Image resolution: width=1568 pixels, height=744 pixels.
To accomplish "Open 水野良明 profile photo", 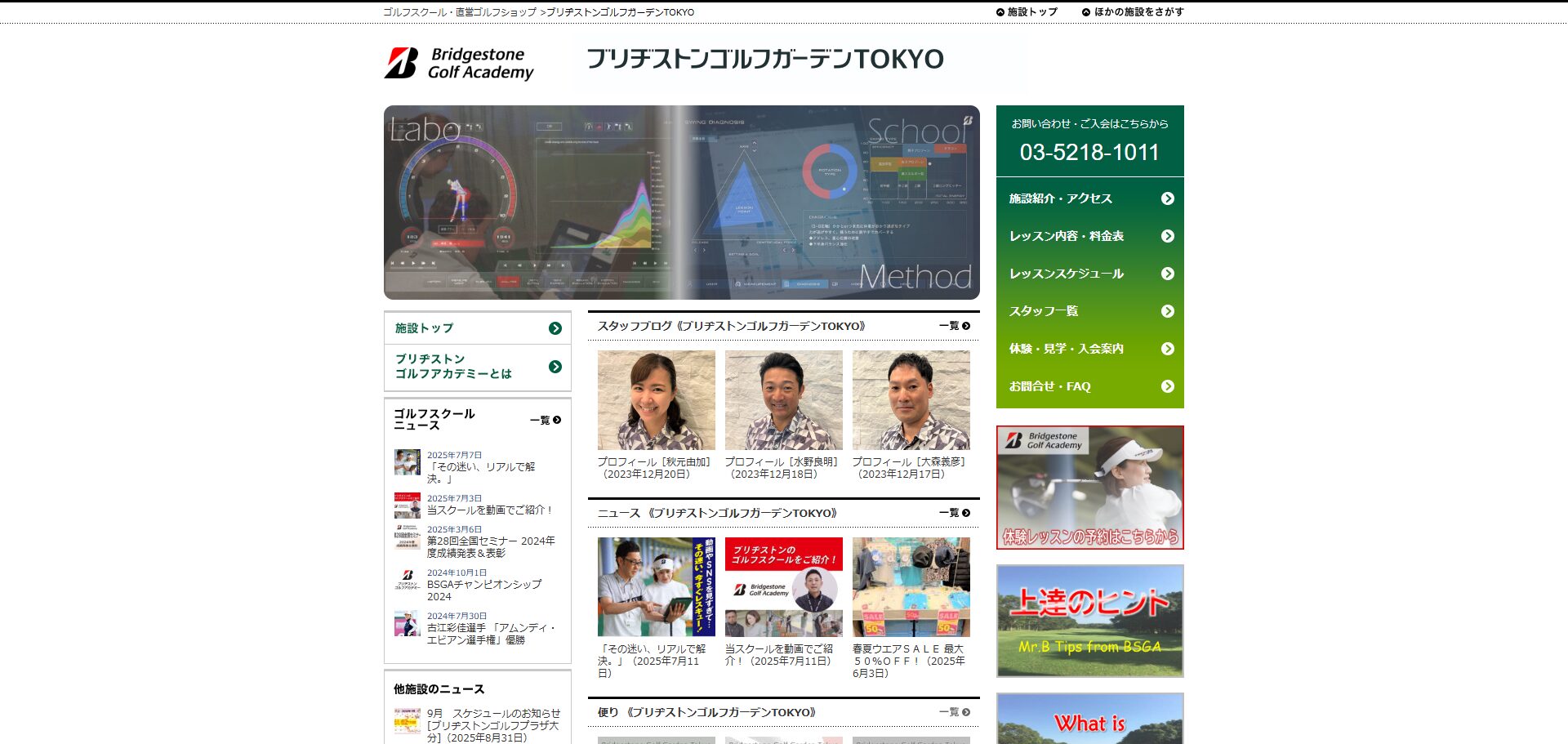I will 783,400.
